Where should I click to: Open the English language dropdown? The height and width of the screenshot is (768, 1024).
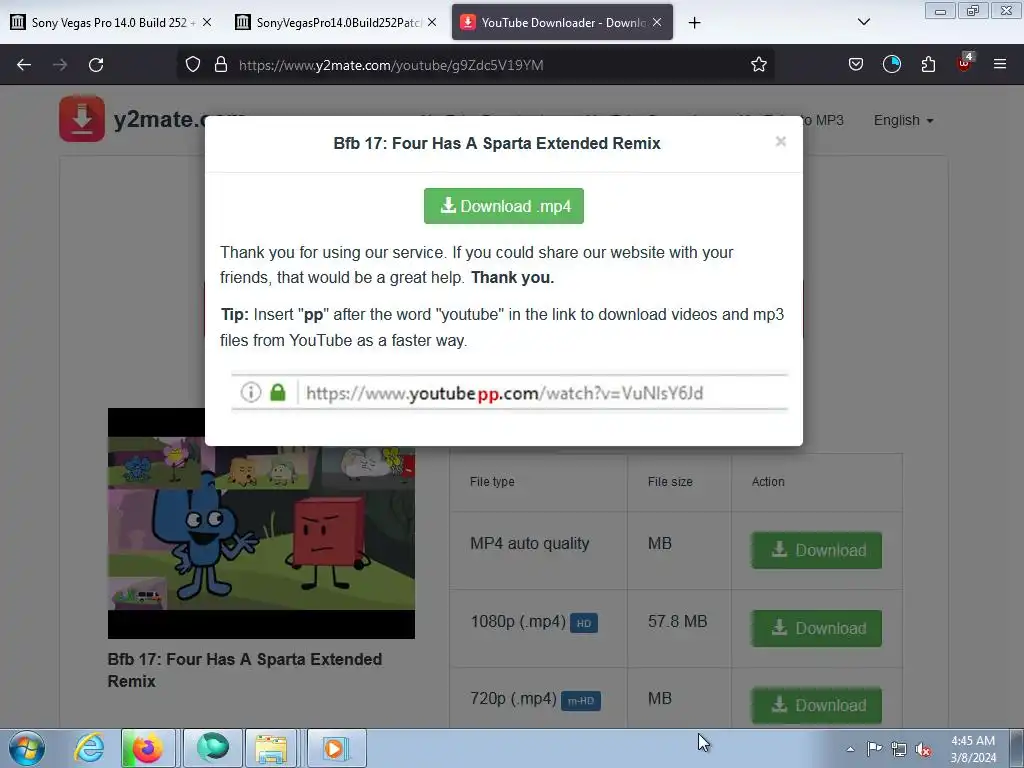pyautogui.click(x=903, y=120)
